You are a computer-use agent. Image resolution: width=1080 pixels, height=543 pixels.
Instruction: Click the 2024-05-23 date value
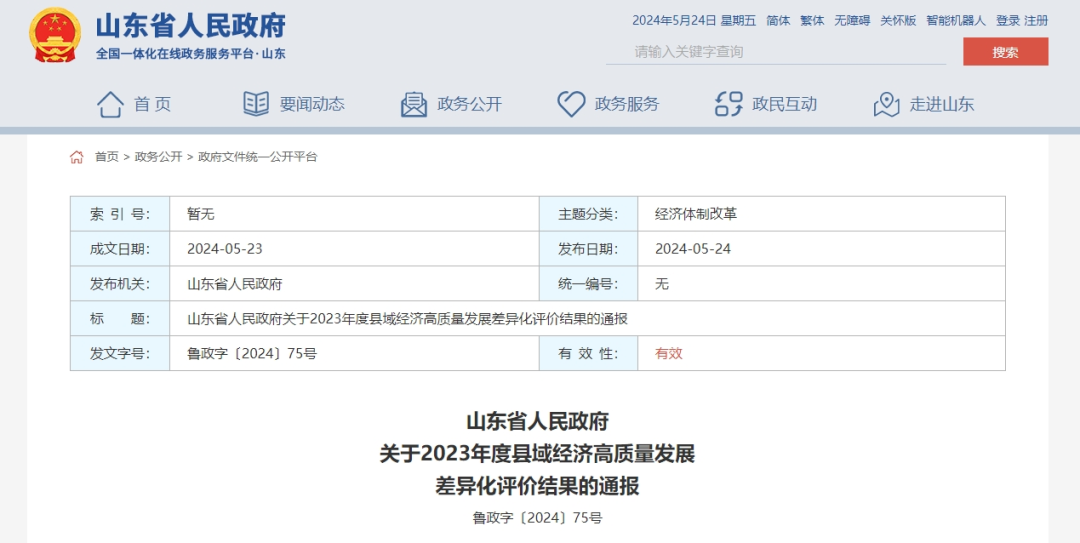pos(225,249)
